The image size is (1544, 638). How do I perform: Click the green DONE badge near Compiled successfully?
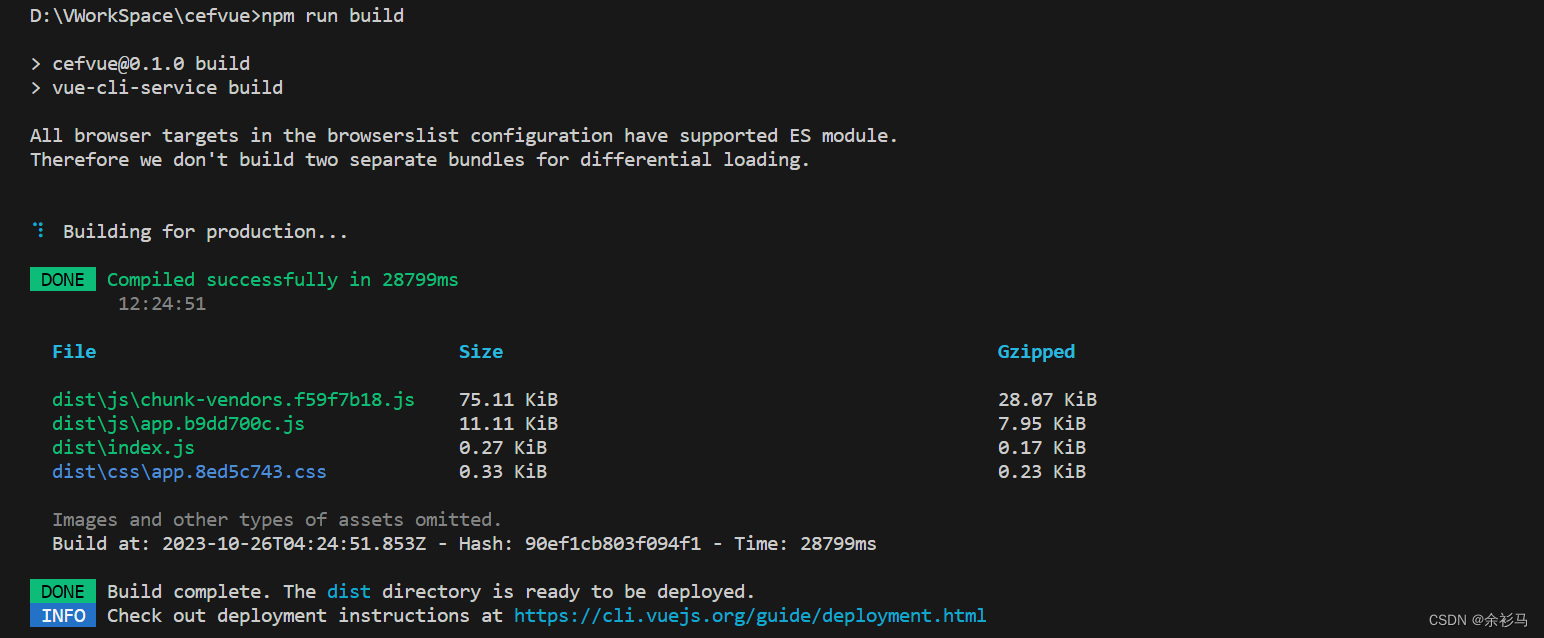point(62,279)
